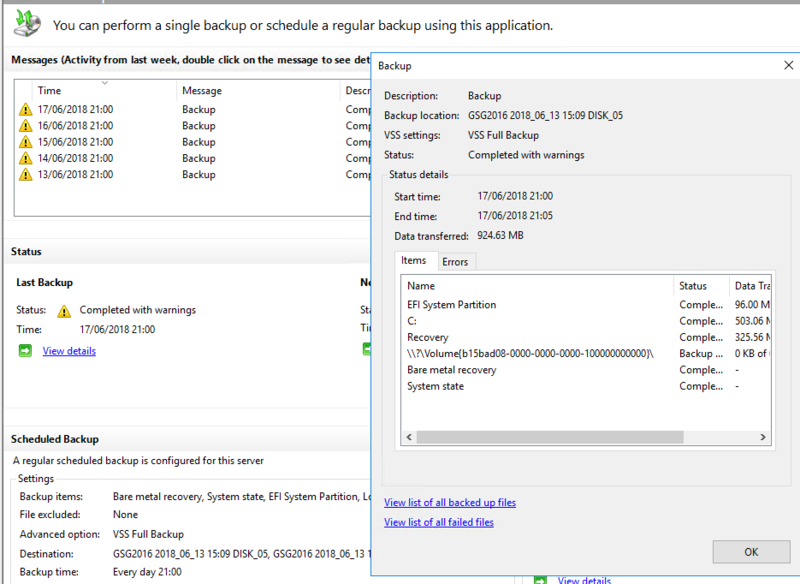Switch to the Items tab

point(414,261)
